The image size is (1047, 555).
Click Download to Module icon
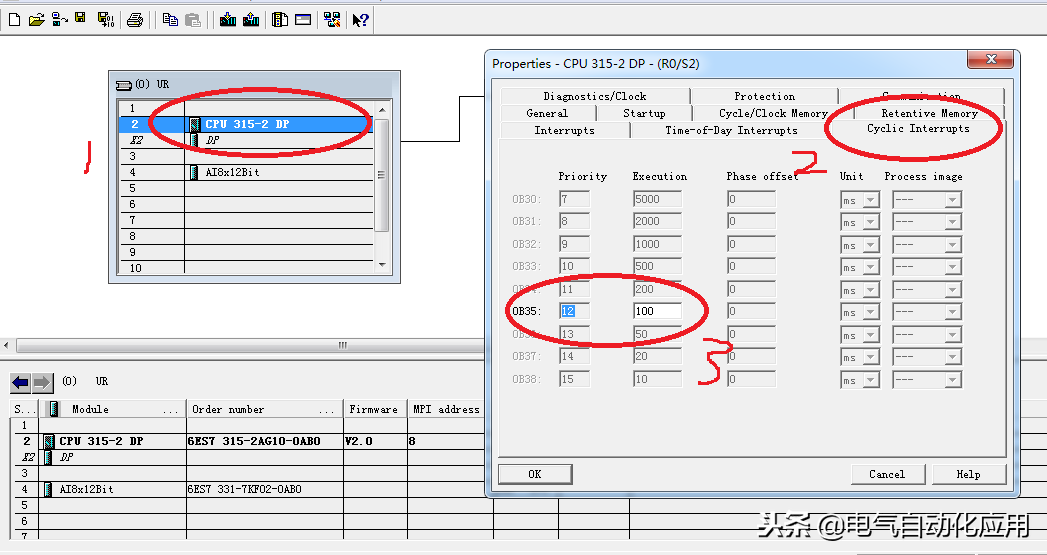(228, 20)
